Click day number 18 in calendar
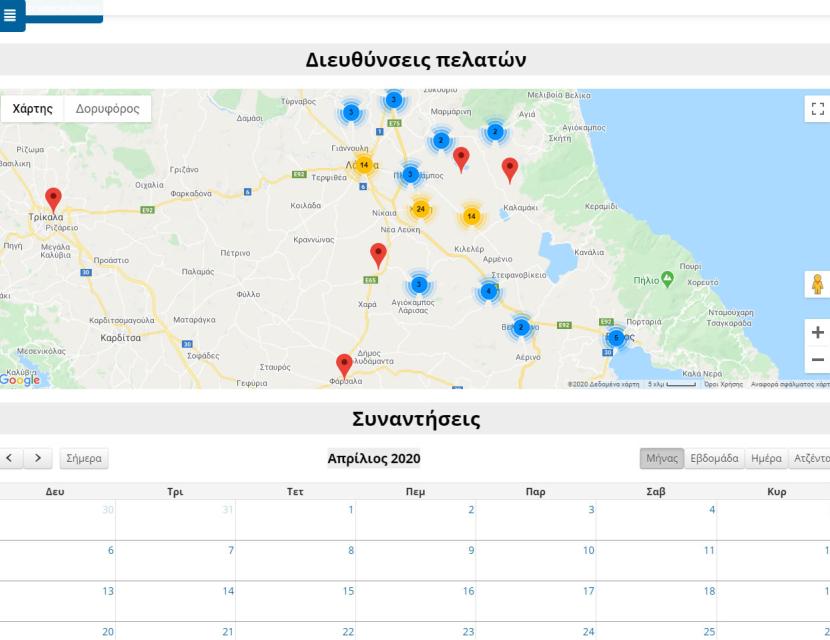Screen dimensions: 830x640 click(709, 591)
